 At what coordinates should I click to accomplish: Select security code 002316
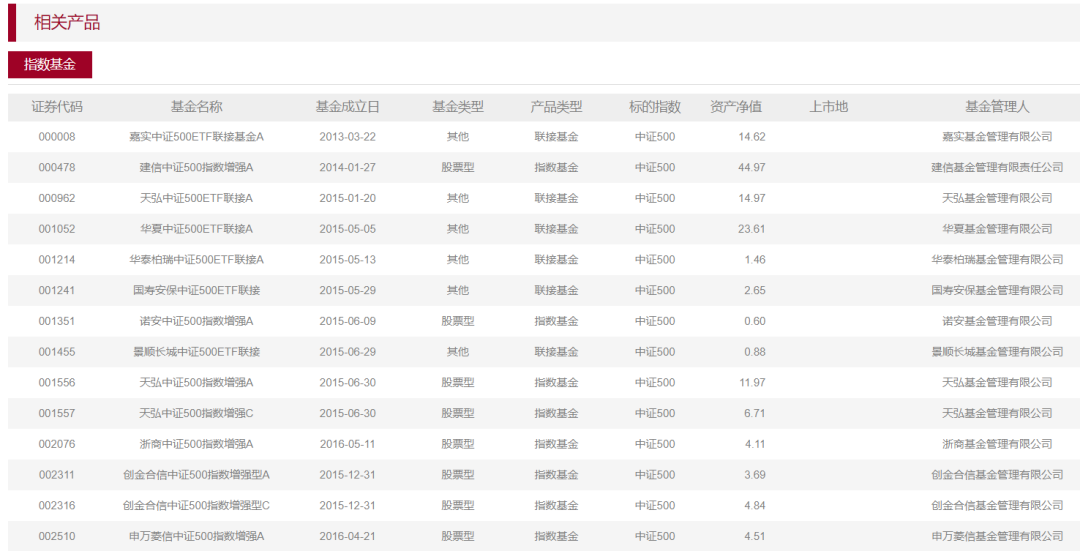point(57,506)
